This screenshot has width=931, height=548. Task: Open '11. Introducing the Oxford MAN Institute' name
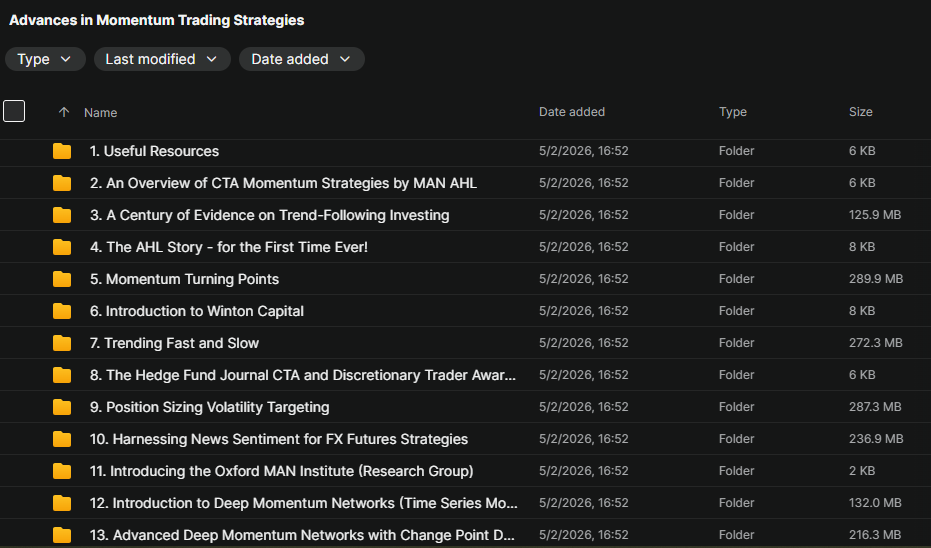(x=281, y=472)
